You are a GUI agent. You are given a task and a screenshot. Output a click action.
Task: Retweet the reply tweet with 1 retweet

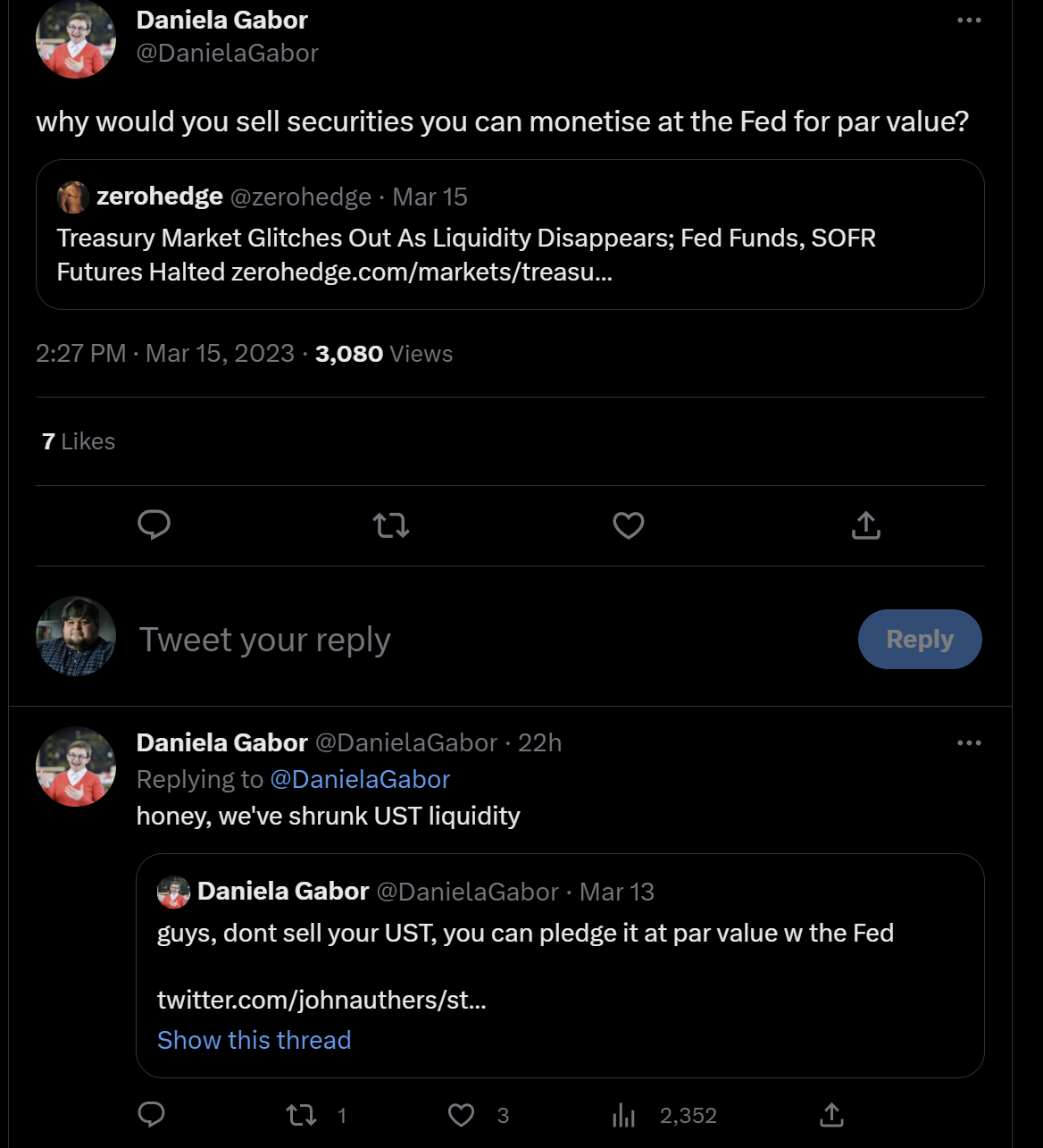301,1115
